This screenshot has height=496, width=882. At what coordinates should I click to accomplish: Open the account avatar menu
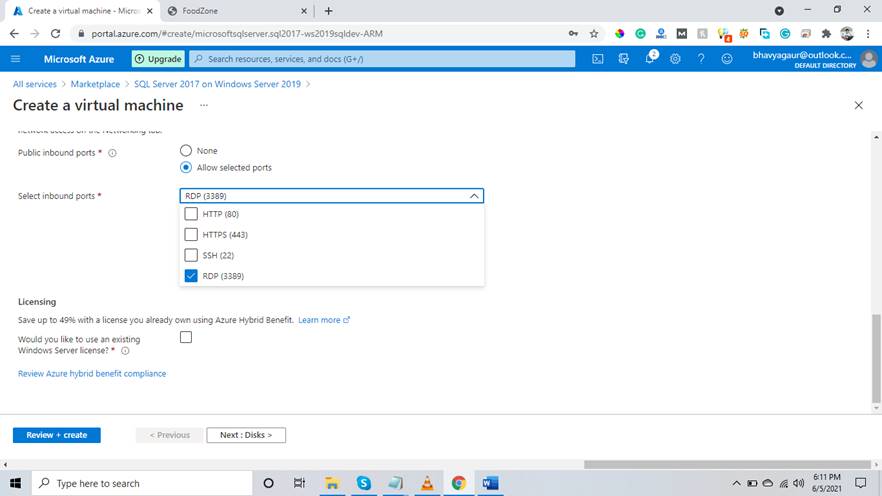click(868, 58)
